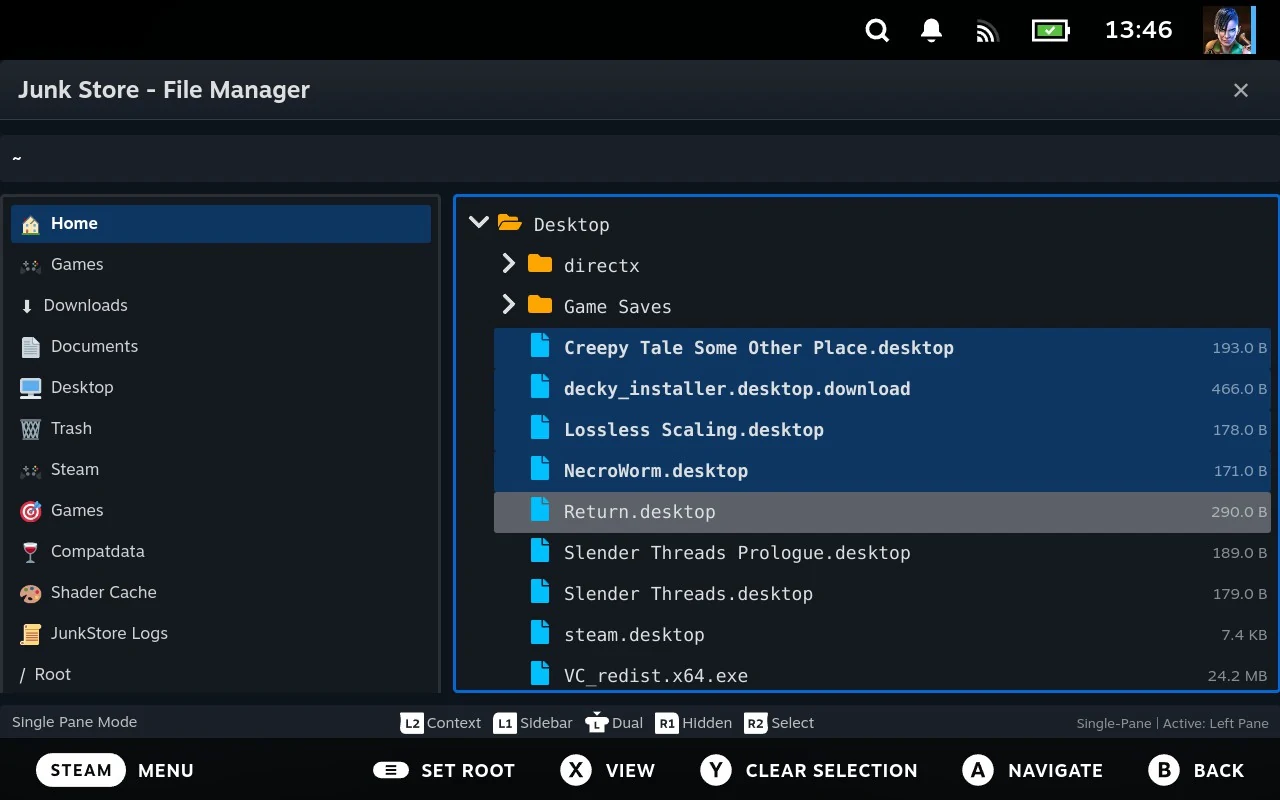Viewport: 1280px width, 800px height.
Task: Click the gamepad icon of the upper Games entry
Action: point(31,265)
